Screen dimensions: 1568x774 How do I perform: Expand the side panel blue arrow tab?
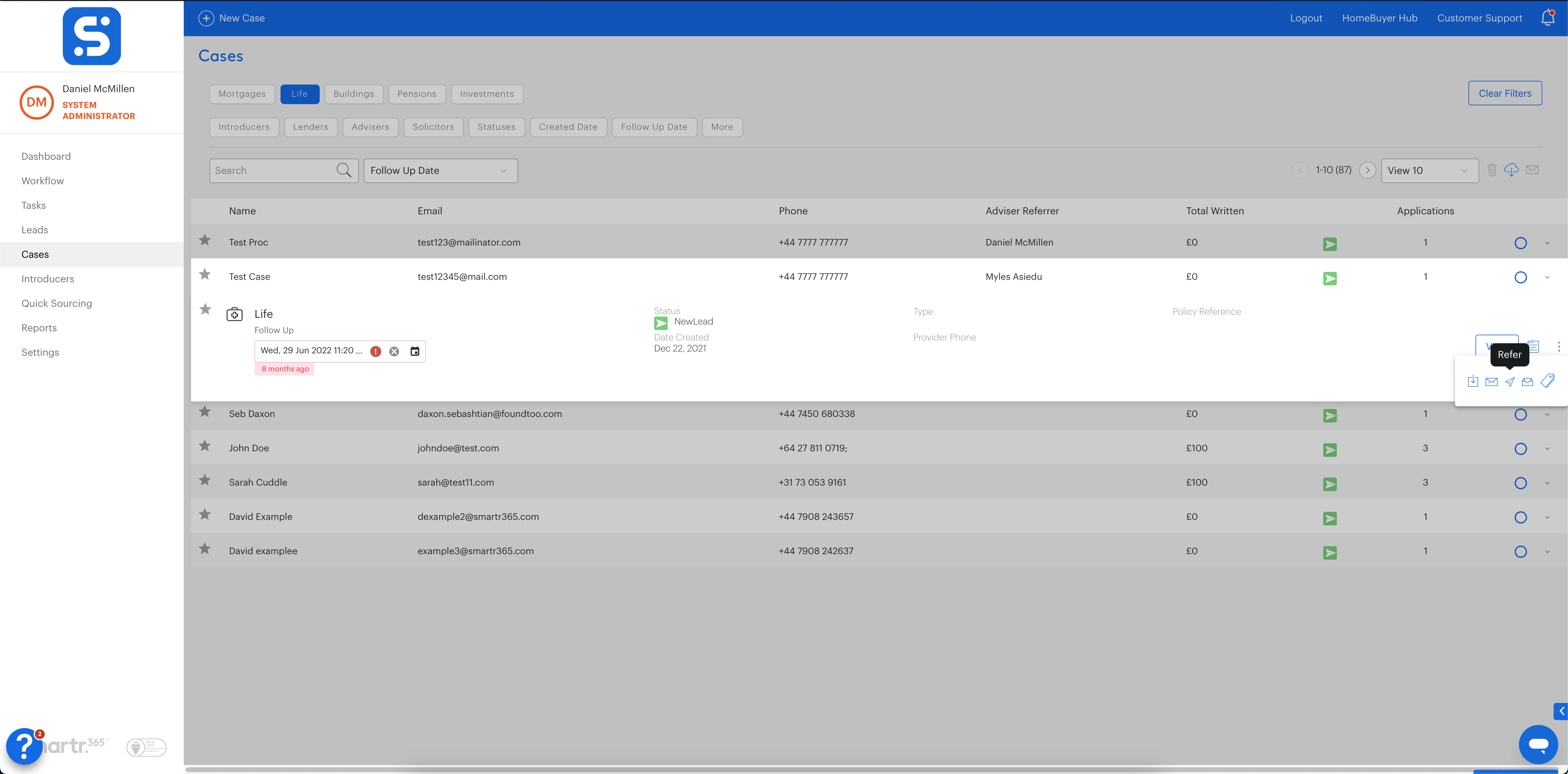(x=1561, y=711)
